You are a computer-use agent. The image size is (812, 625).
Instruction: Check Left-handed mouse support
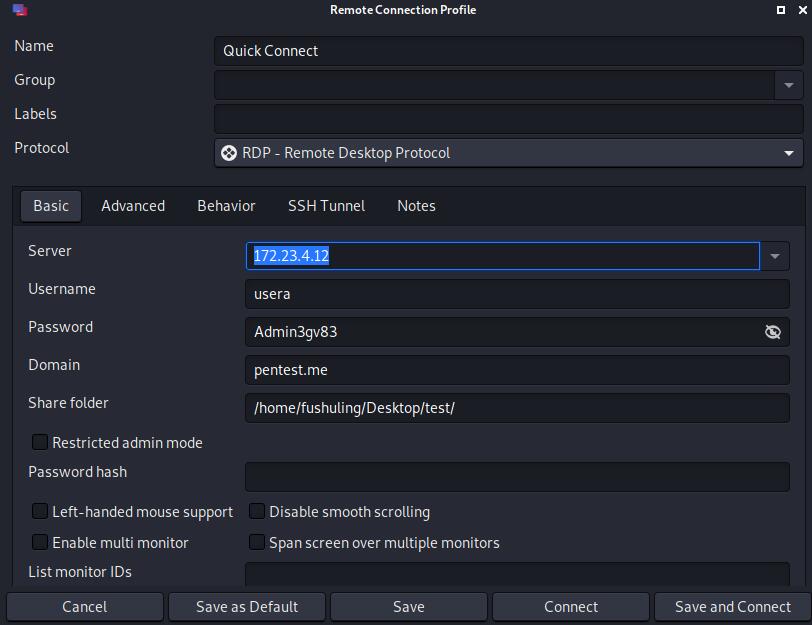[40, 511]
